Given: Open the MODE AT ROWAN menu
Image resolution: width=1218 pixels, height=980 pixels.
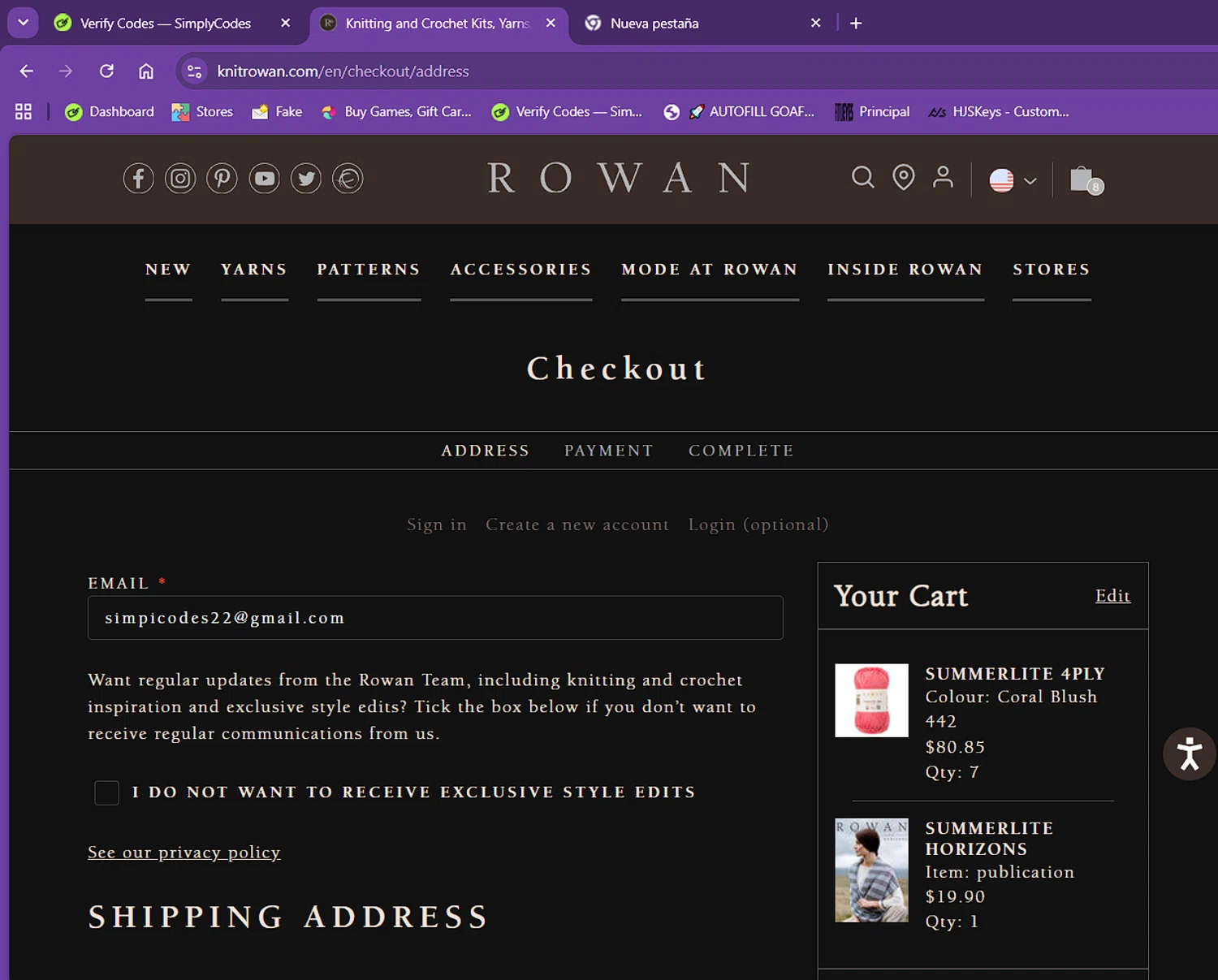Looking at the screenshot, I should click(710, 270).
